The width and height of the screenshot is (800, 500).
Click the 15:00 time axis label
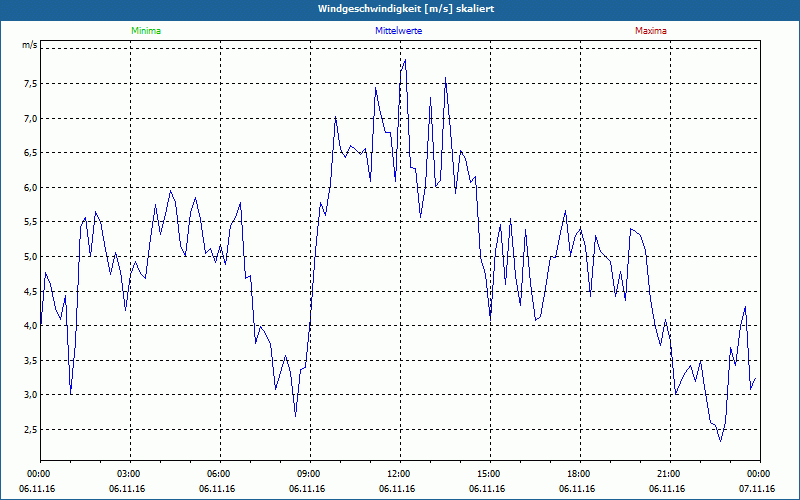tap(490, 474)
